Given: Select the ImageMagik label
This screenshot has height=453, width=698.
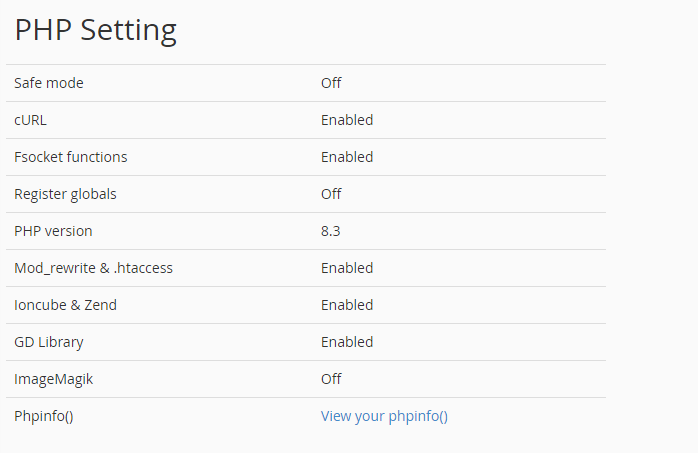Looking at the screenshot, I should [x=54, y=380].
